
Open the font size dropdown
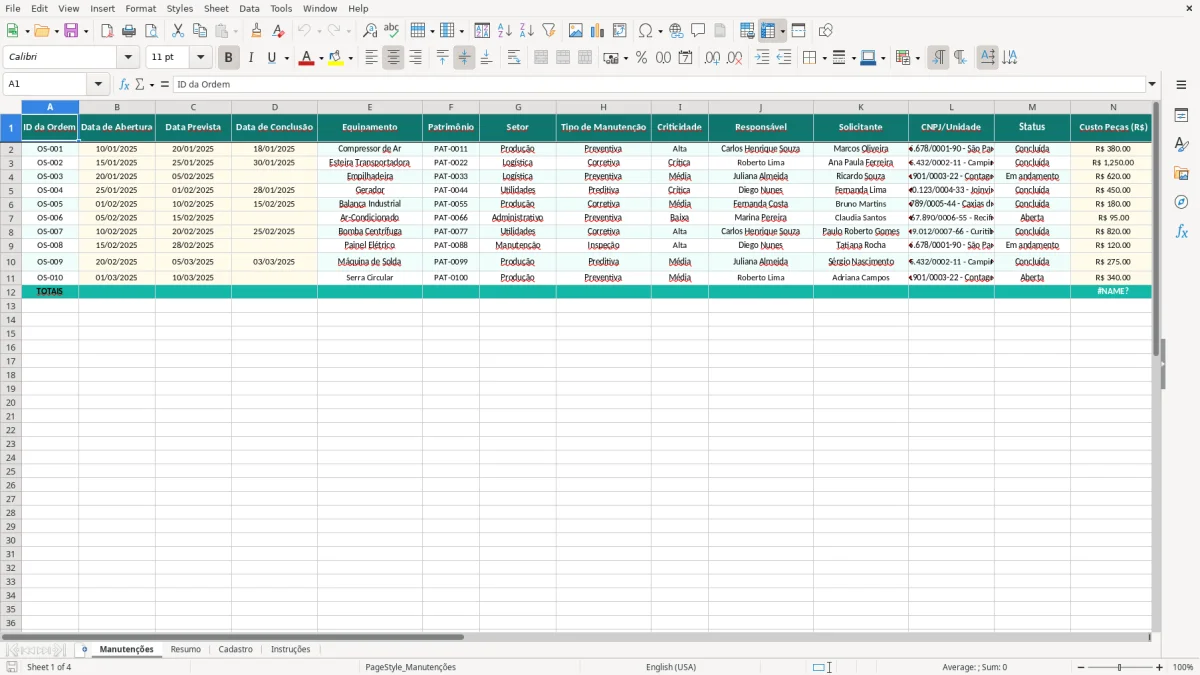pos(200,58)
